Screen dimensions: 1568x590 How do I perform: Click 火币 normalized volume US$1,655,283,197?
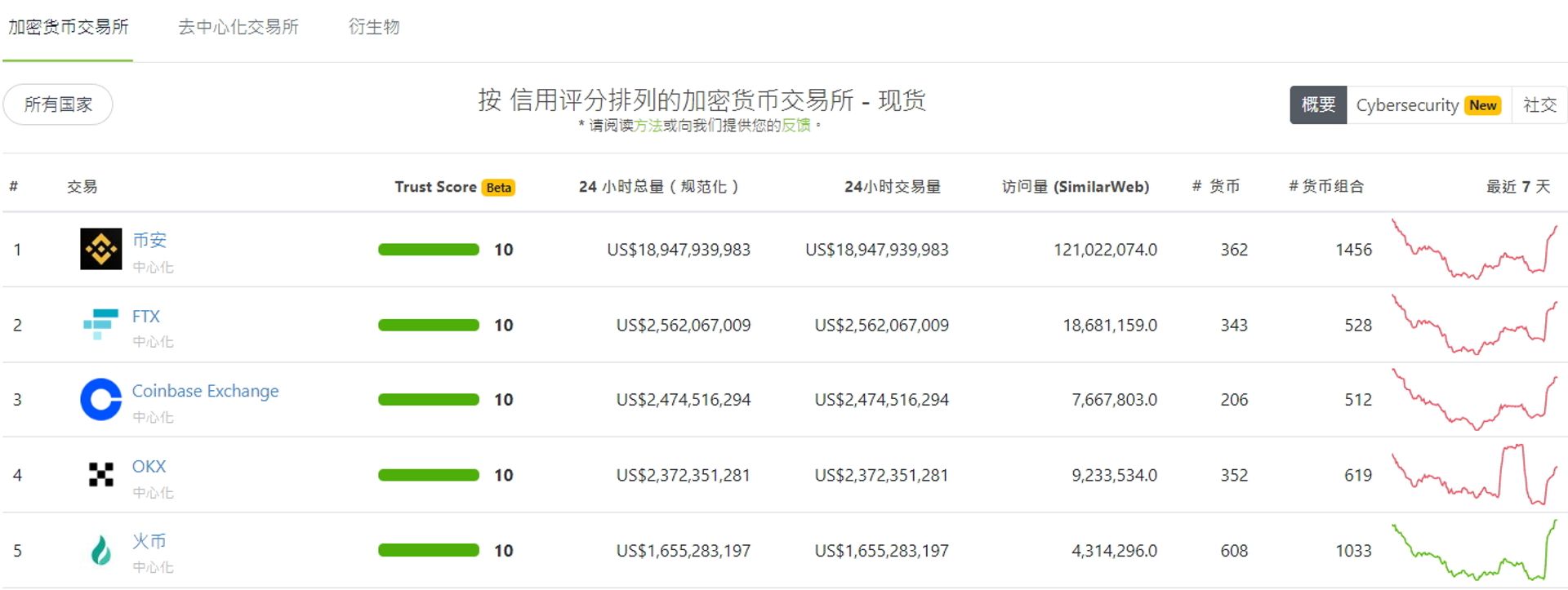pos(684,551)
